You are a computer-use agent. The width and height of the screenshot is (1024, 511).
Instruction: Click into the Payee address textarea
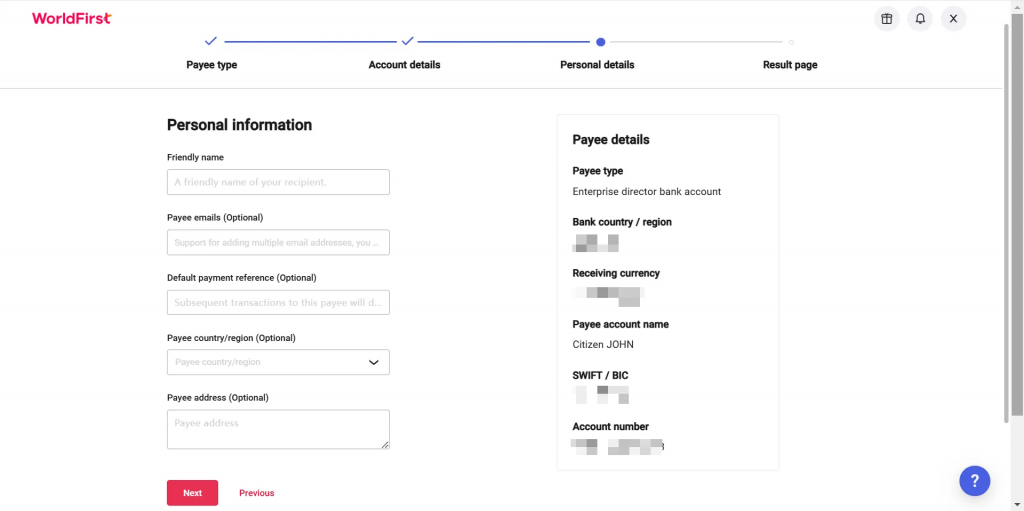(x=278, y=429)
